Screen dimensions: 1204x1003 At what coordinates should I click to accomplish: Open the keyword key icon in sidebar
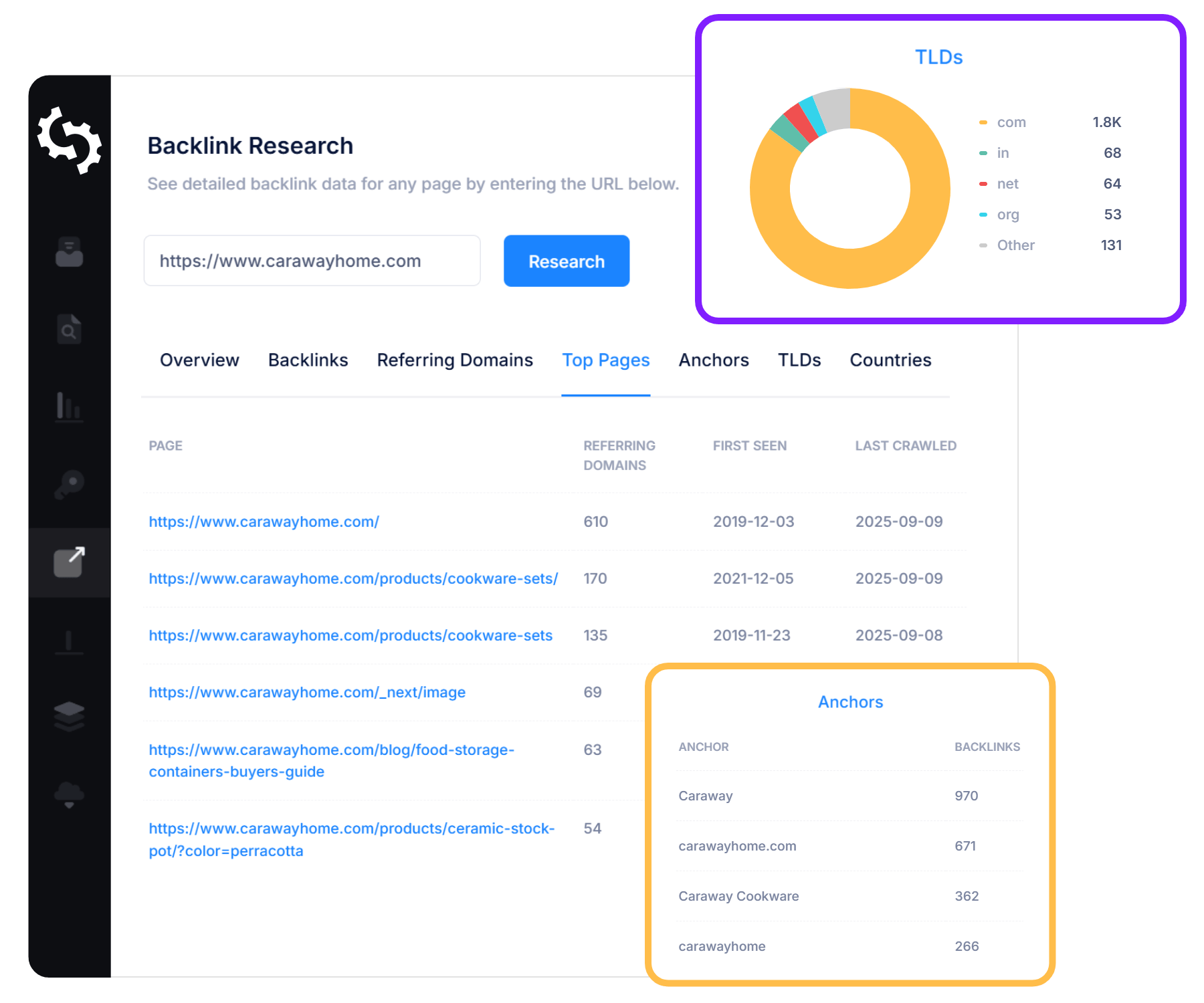coord(69,484)
